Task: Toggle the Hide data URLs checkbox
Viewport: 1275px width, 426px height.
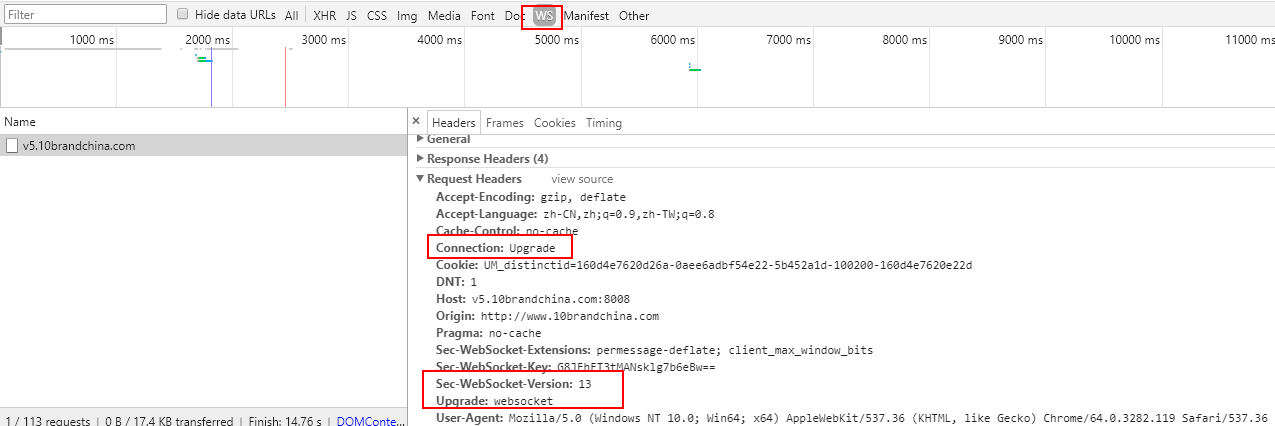Action: pos(182,15)
